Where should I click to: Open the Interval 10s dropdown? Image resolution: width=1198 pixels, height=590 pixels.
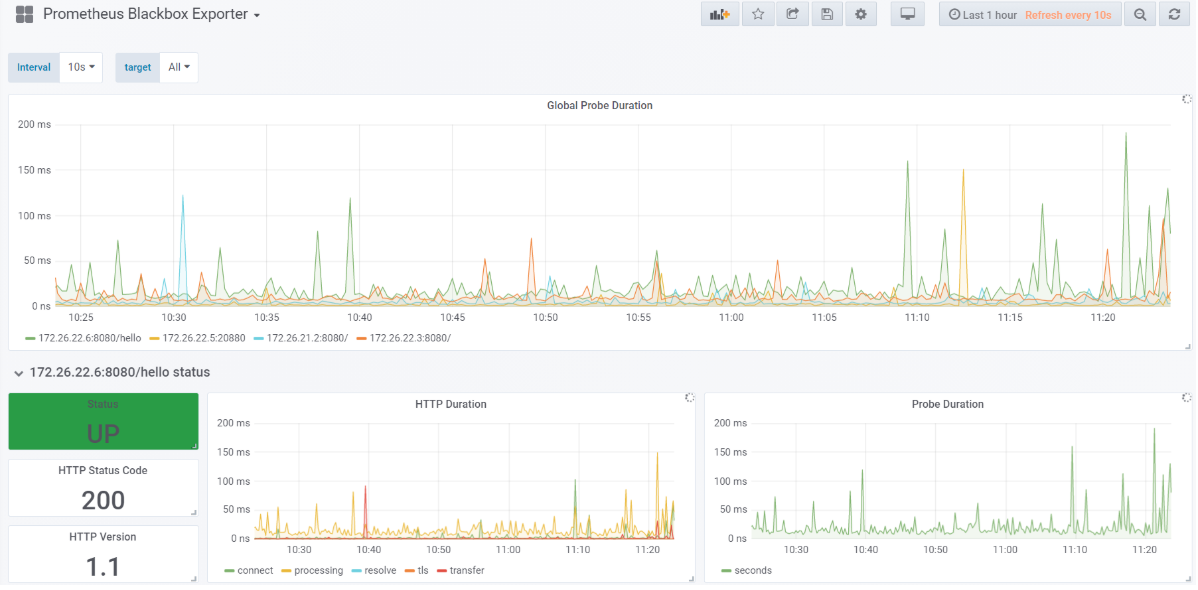[81, 67]
